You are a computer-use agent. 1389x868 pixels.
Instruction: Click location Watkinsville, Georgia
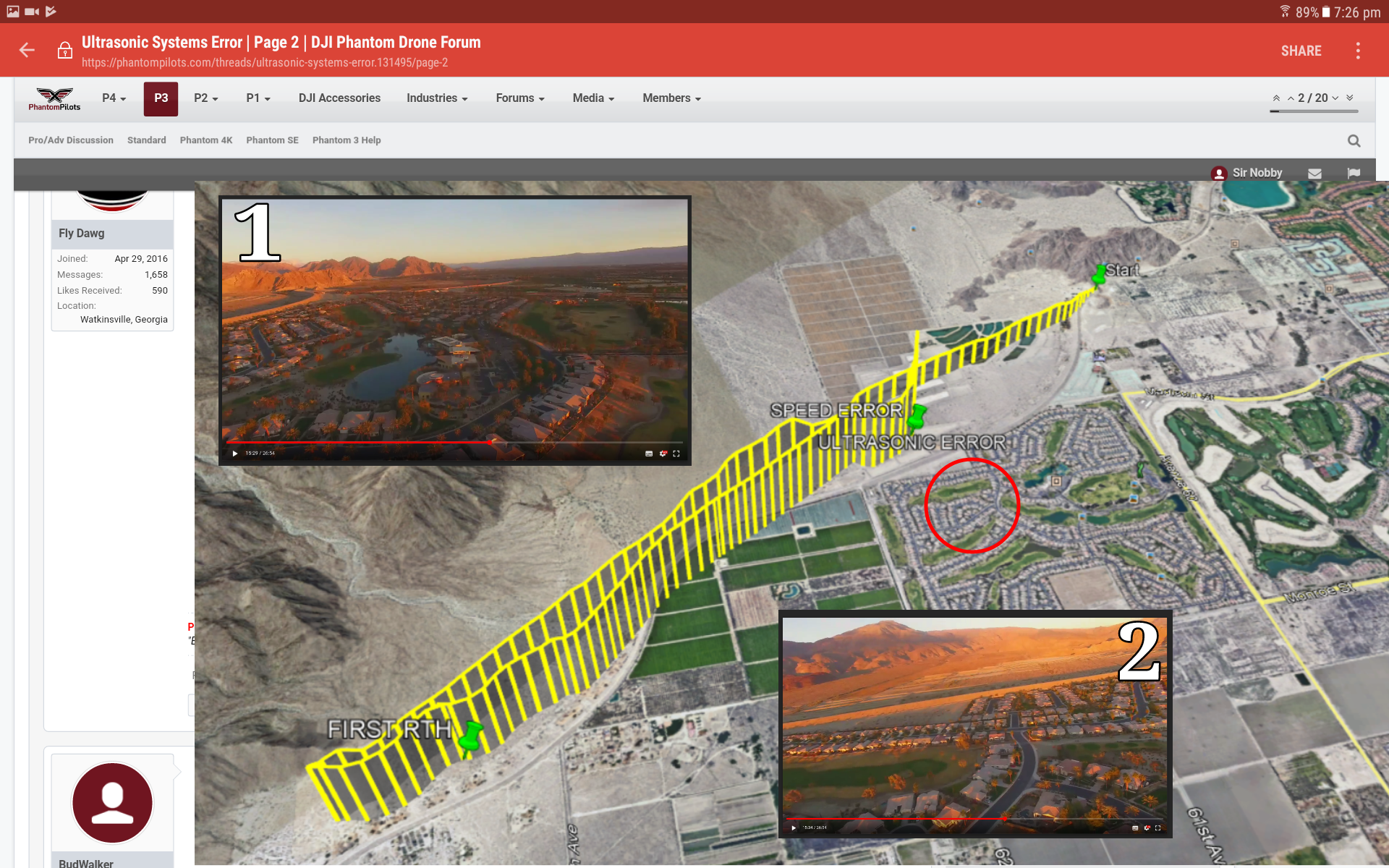coord(124,320)
